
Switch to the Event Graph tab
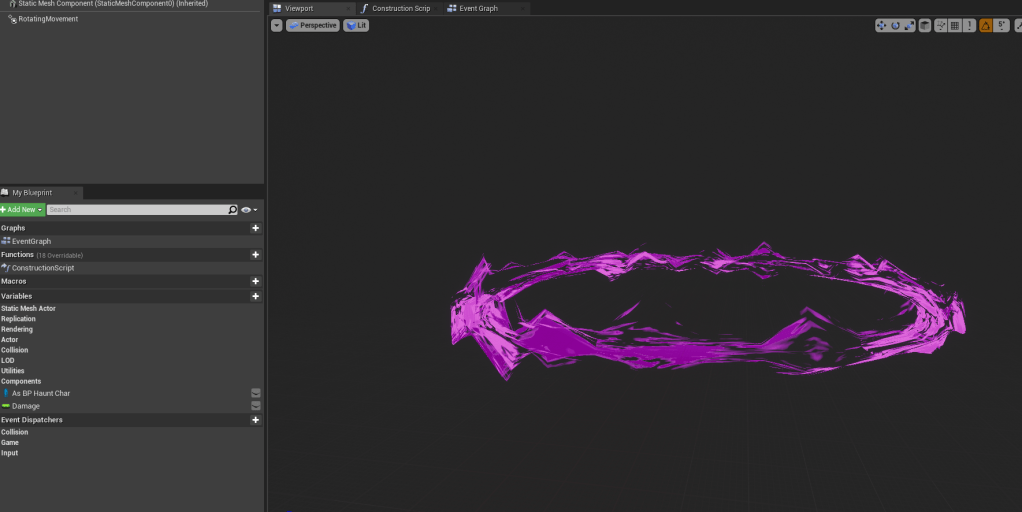coord(478,8)
